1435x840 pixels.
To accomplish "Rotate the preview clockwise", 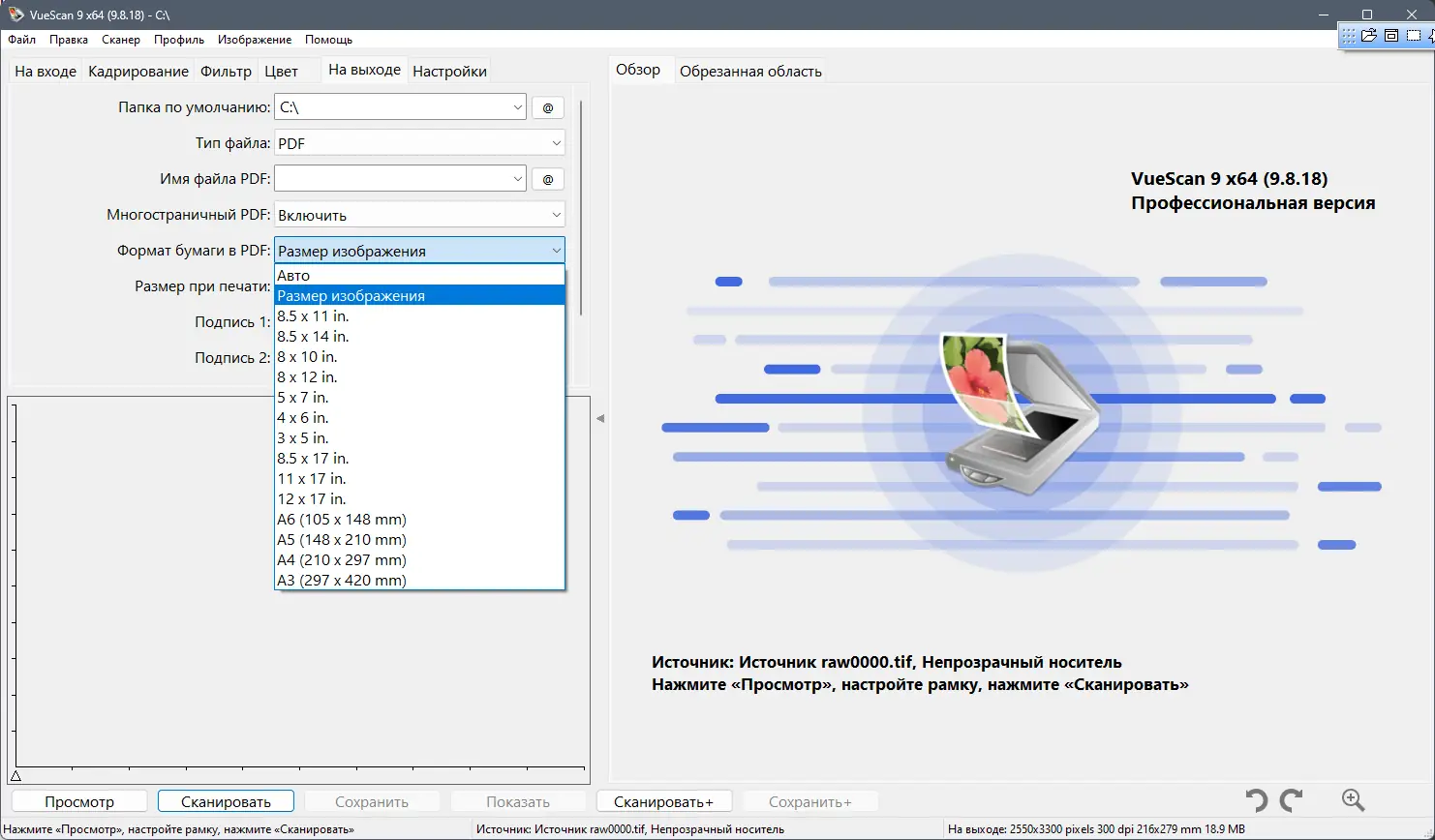I will coord(1292,800).
